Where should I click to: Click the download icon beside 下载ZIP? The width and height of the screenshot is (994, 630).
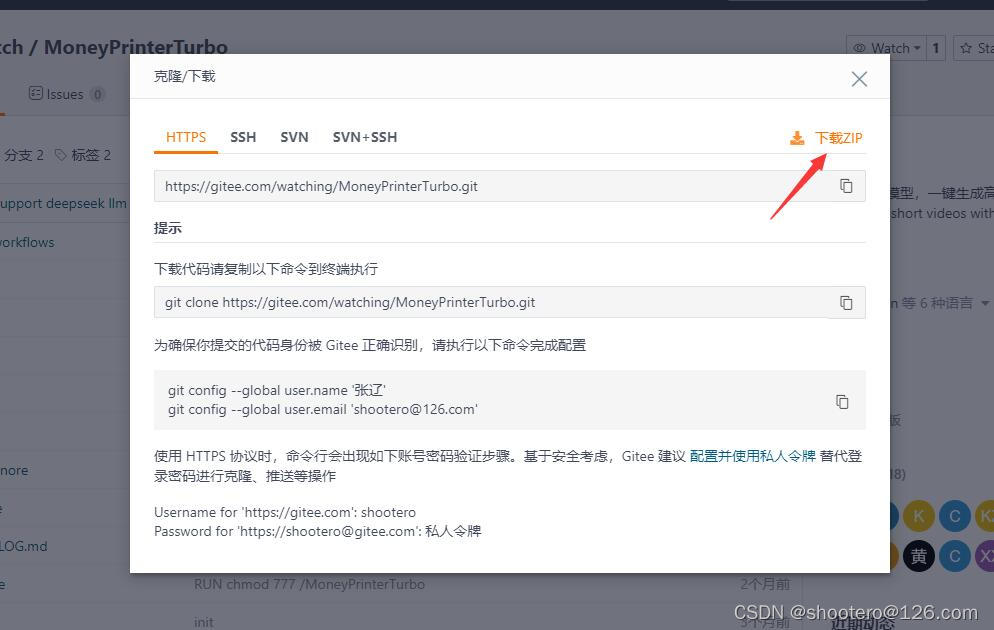pyautogui.click(x=797, y=137)
